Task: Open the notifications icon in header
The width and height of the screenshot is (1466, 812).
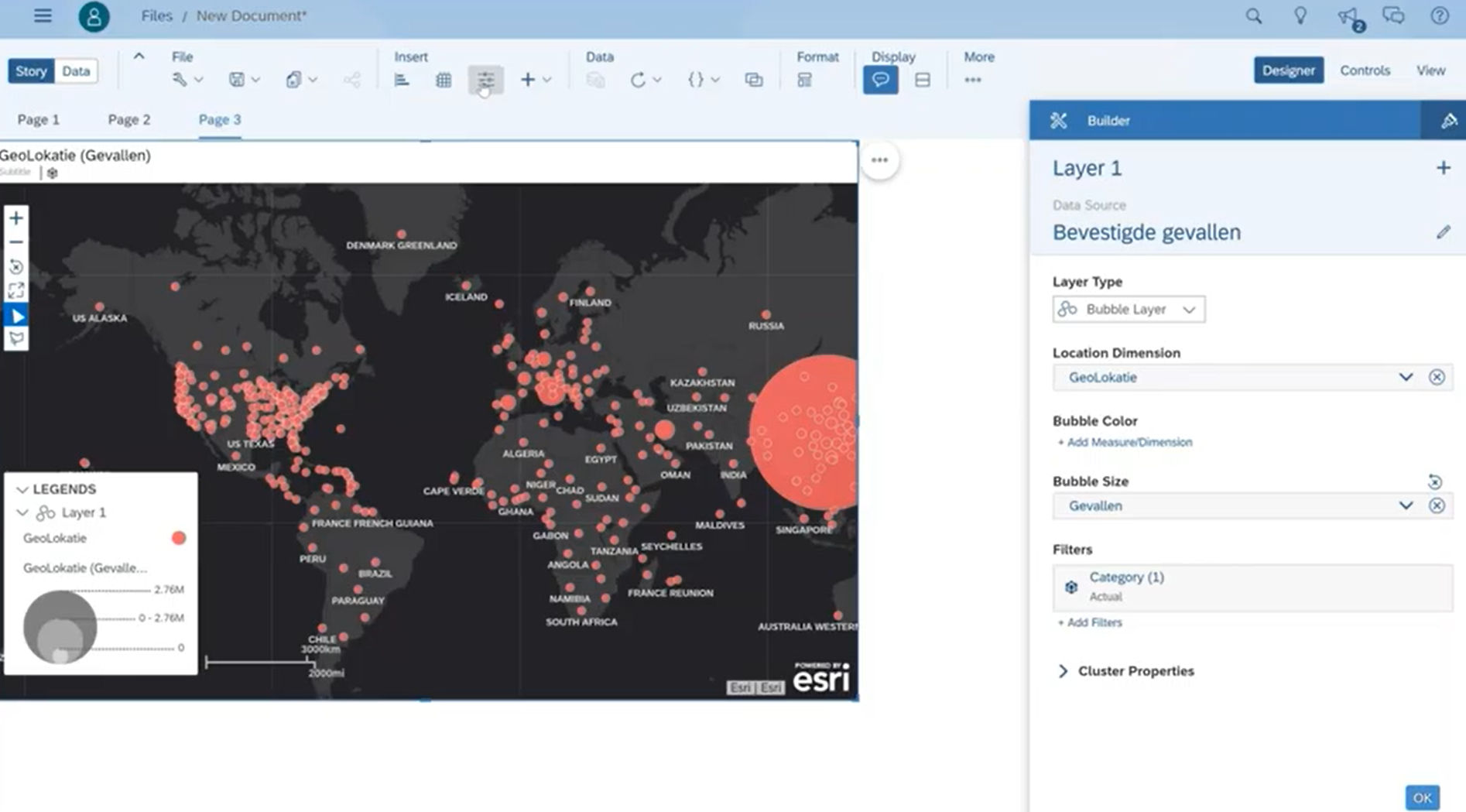Action: click(1348, 17)
